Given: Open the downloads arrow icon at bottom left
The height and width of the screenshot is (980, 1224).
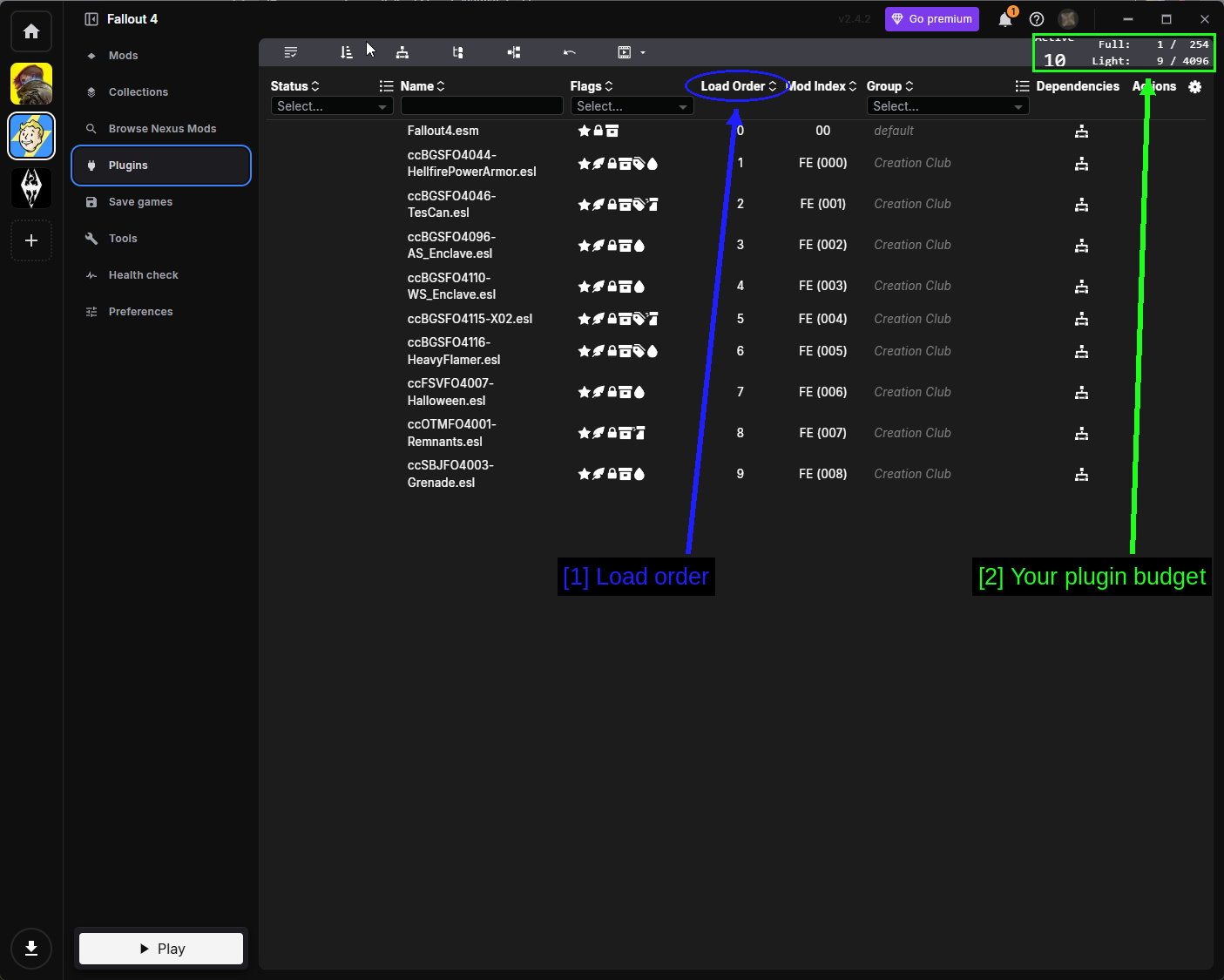Looking at the screenshot, I should coord(31,949).
